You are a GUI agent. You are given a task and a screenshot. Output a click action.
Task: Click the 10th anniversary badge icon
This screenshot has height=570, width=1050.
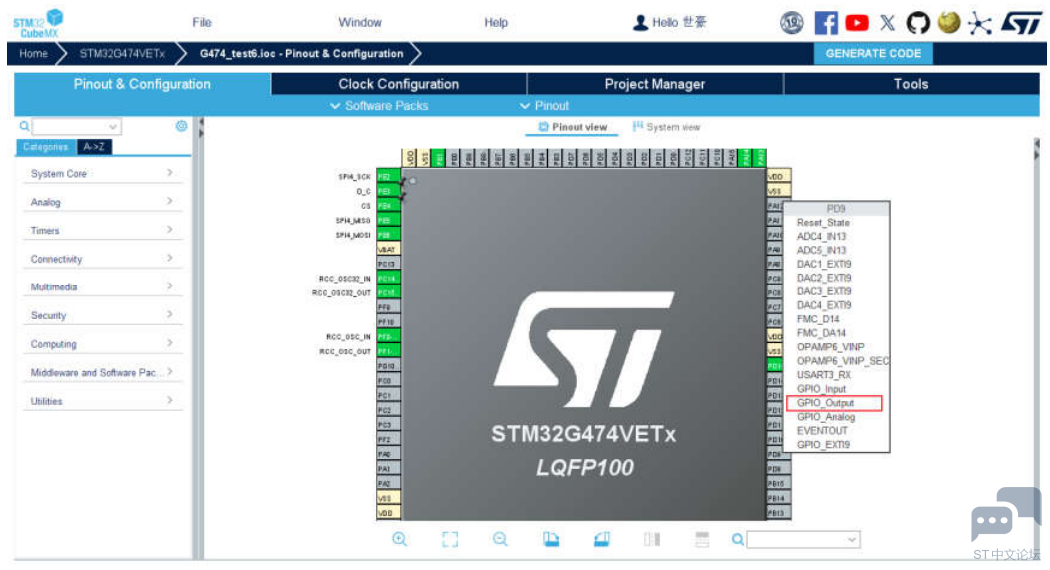pyautogui.click(x=792, y=23)
